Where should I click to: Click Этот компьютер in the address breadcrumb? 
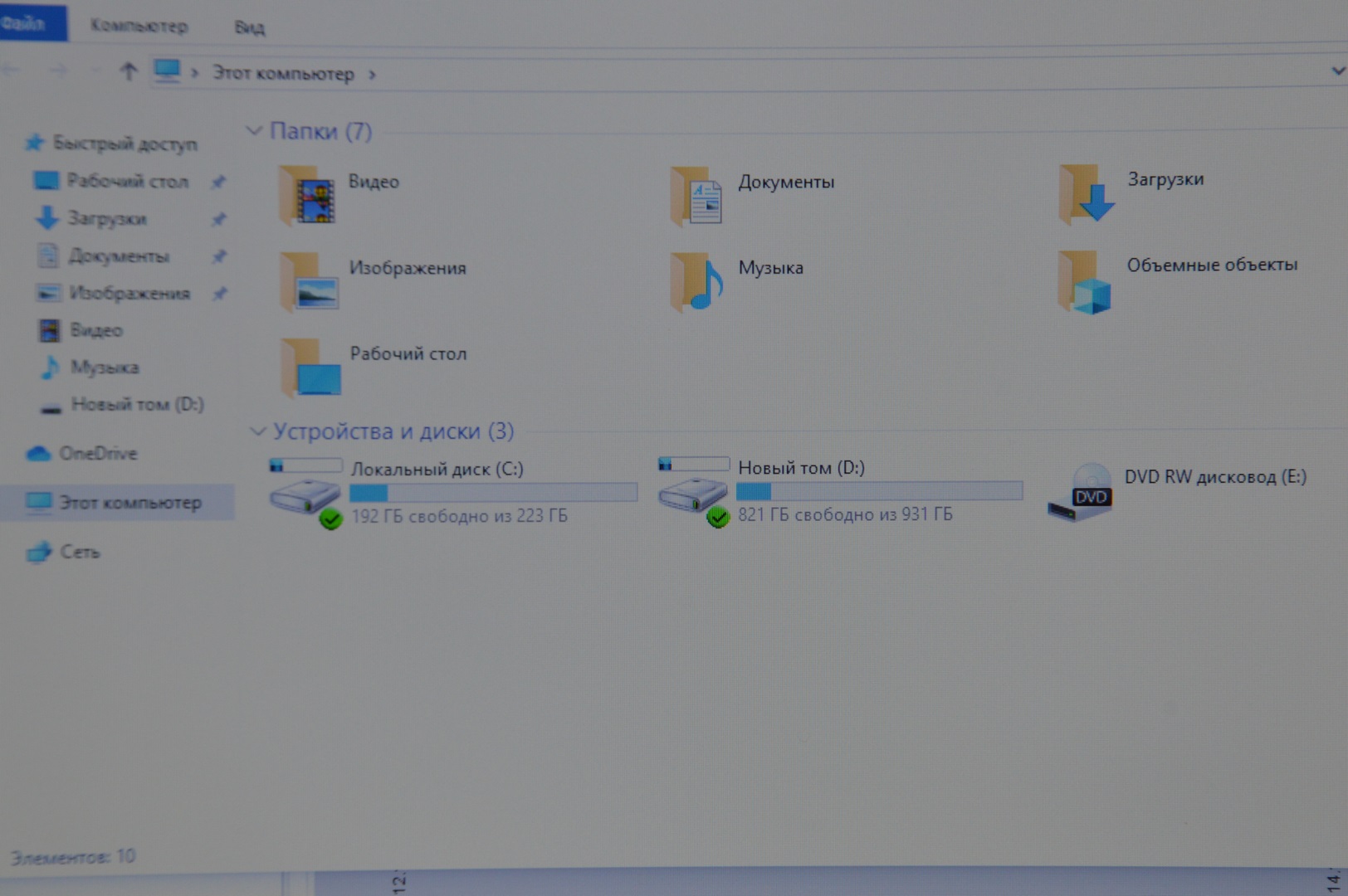(283, 74)
